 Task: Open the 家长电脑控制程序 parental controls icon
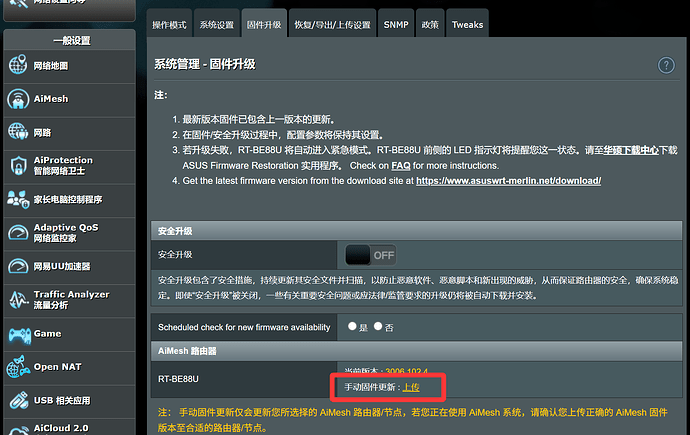coord(18,199)
